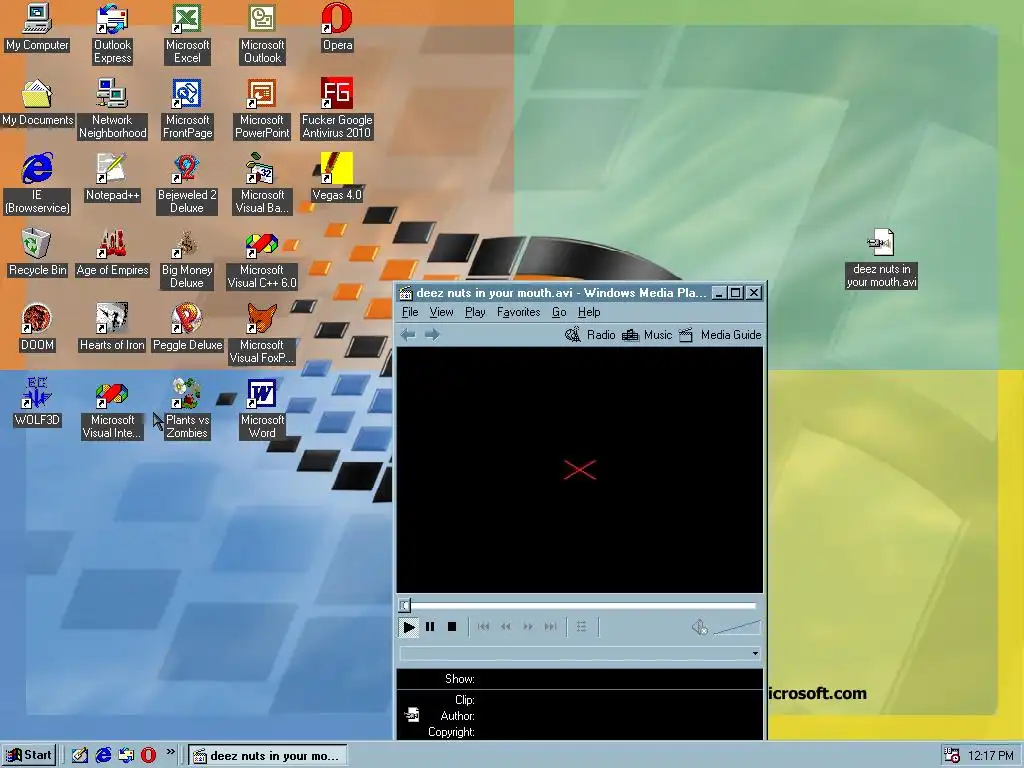Viewport: 1024px width, 768px height.
Task: Click Stop button in Media Player
Action: point(451,627)
